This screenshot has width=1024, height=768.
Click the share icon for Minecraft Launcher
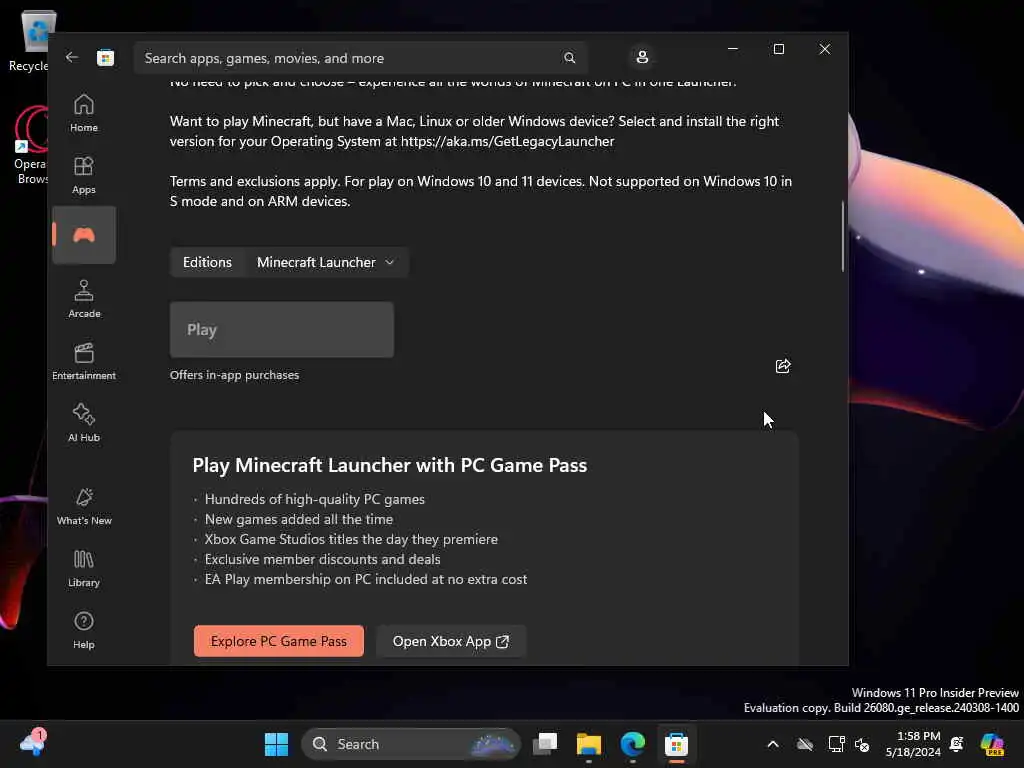[x=782, y=366]
